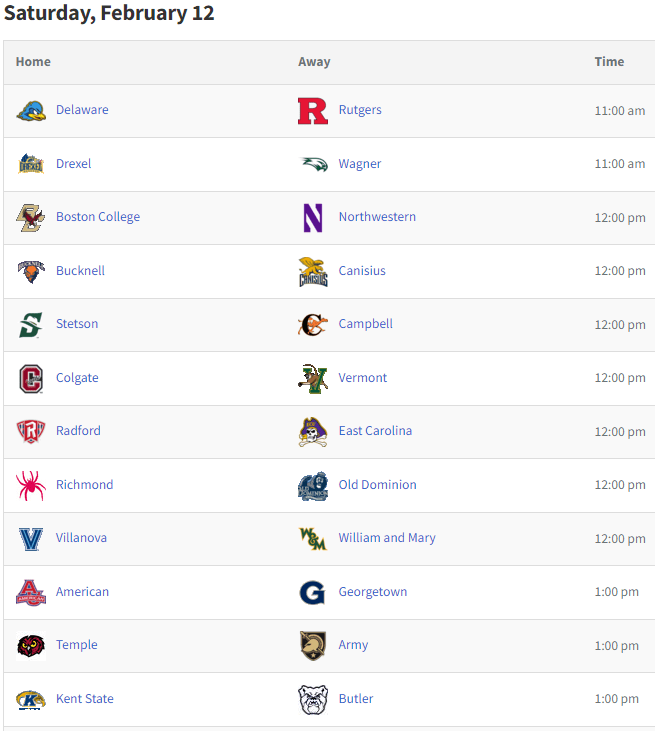
Task: Open the Boston College team link
Action: 98,217
